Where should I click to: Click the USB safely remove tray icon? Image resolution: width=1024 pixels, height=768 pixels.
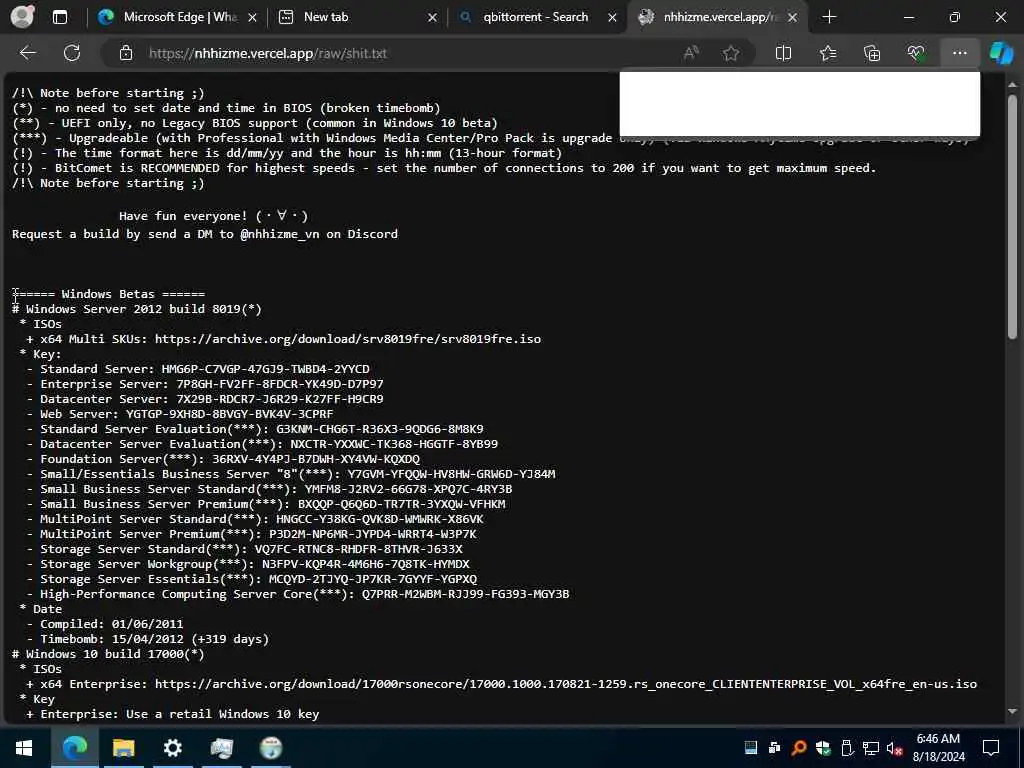[x=847, y=748]
